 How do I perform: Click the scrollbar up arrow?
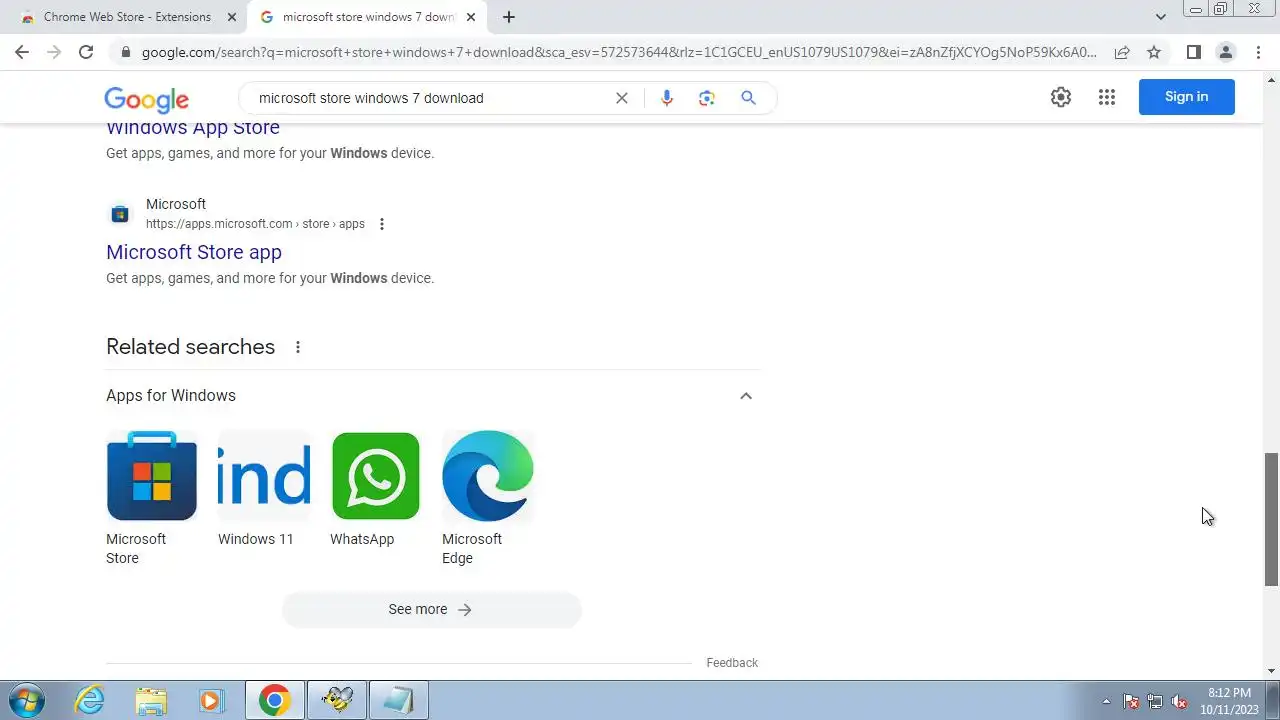pos(1272,78)
